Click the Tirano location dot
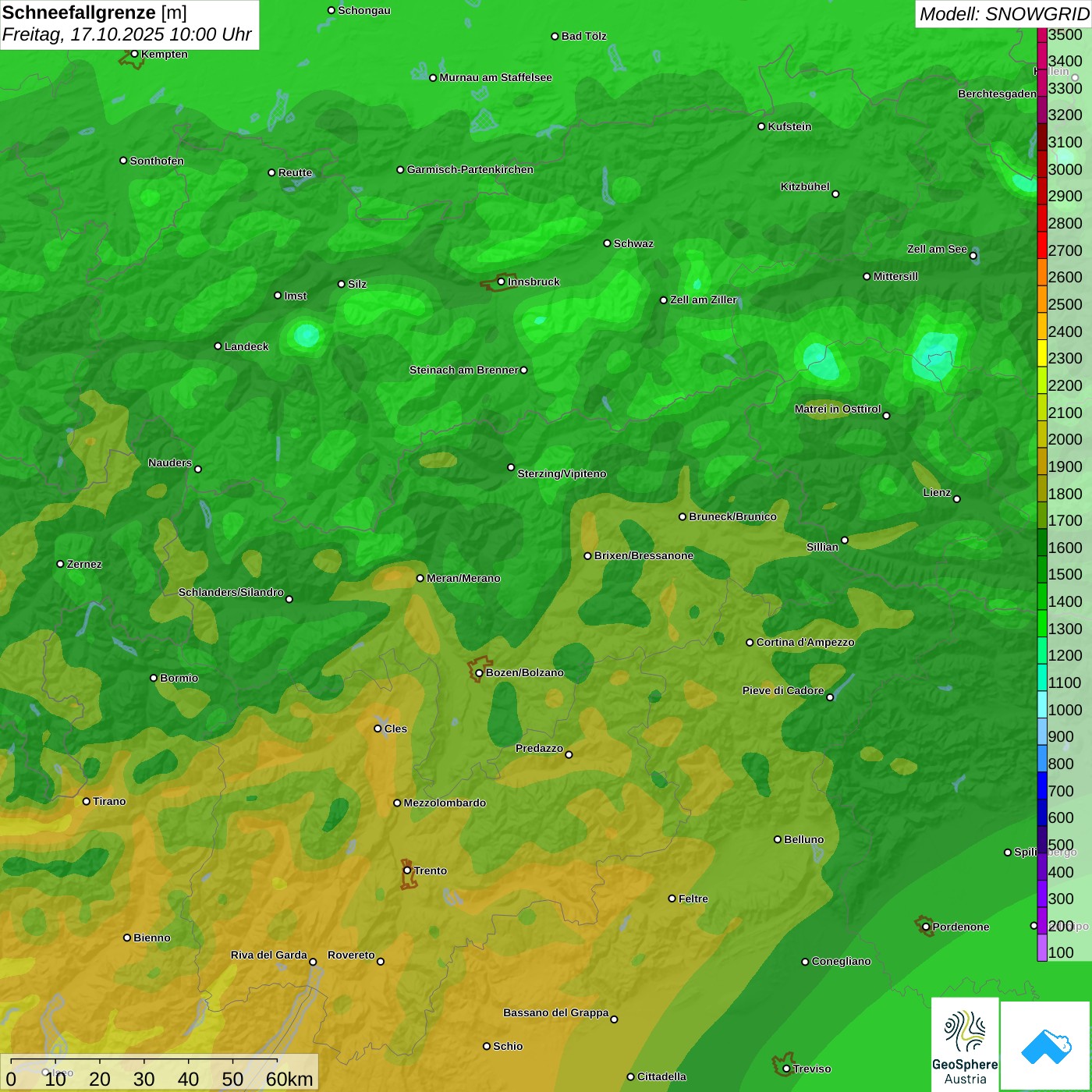This screenshot has width=1092, height=1092. pyautogui.click(x=87, y=801)
